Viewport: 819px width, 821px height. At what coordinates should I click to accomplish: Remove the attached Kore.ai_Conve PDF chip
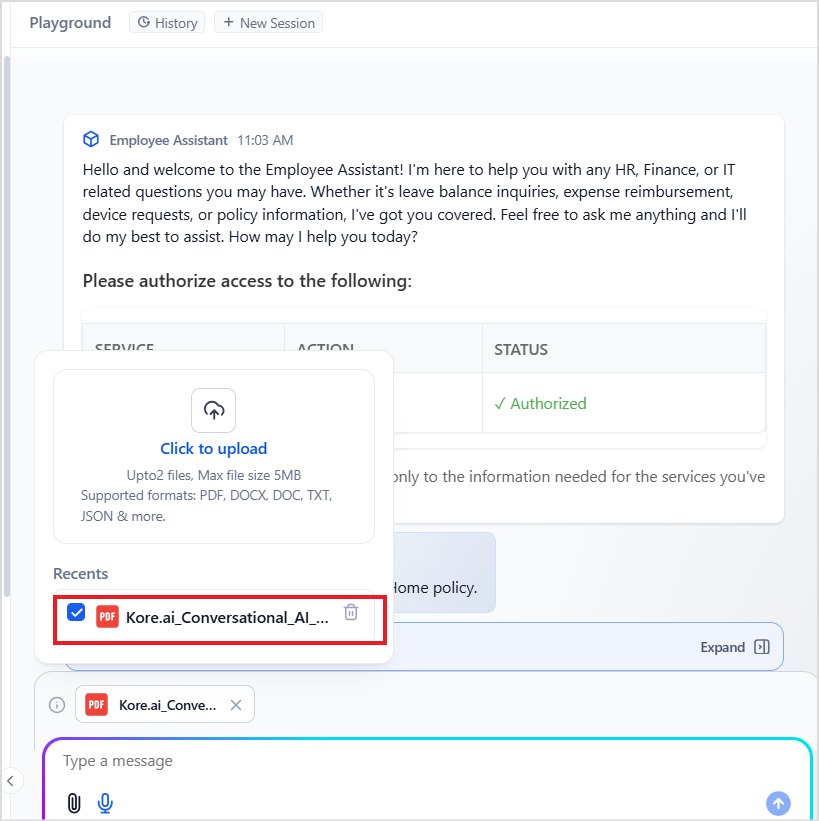(x=236, y=705)
